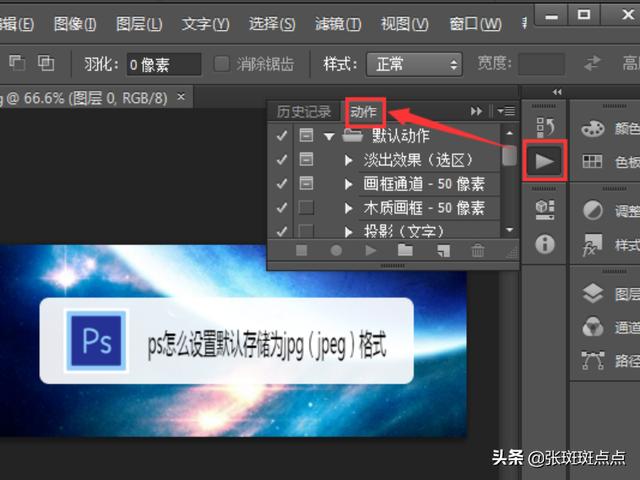The width and height of the screenshot is (640, 480).
Task: Collapse the 默认动作 action set
Action: pyautogui.click(x=329, y=136)
